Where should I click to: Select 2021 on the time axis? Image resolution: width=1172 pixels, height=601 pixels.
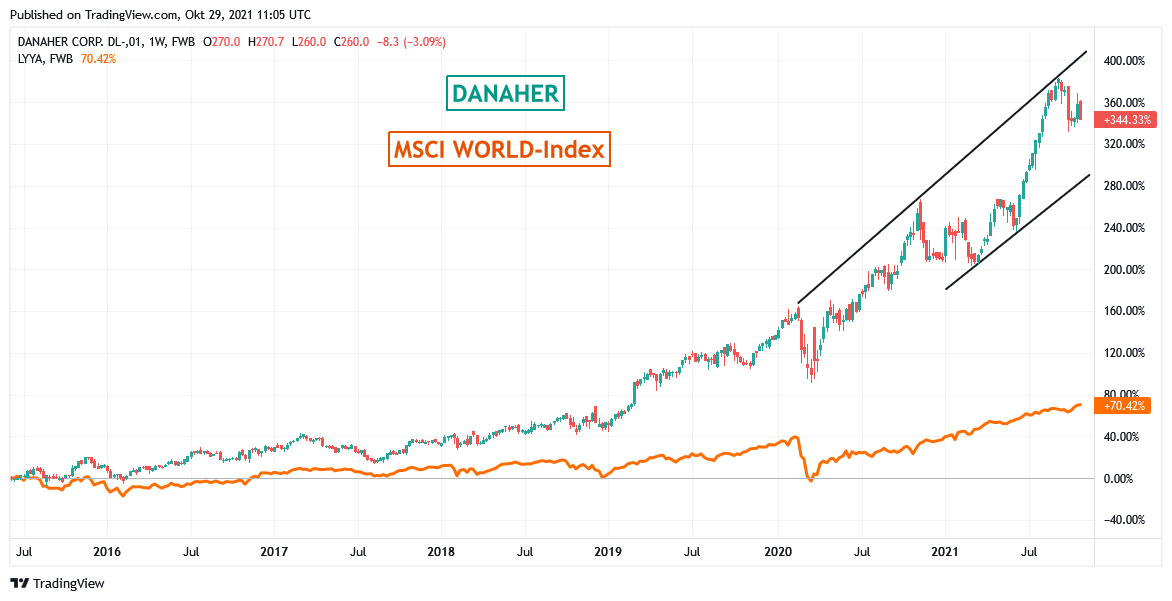[x=945, y=551]
